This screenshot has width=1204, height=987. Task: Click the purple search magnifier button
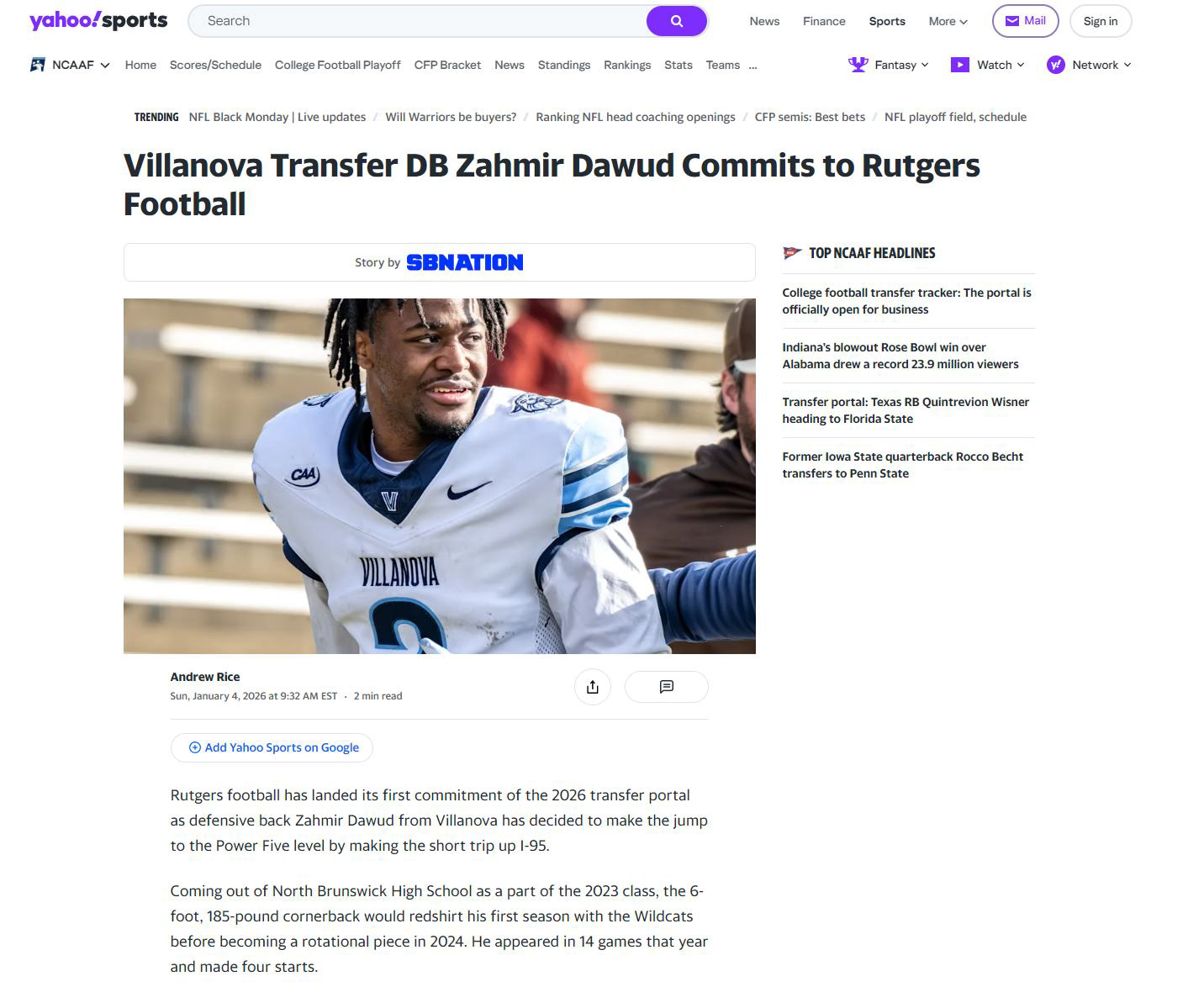pyautogui.click(x=676, y=21)
